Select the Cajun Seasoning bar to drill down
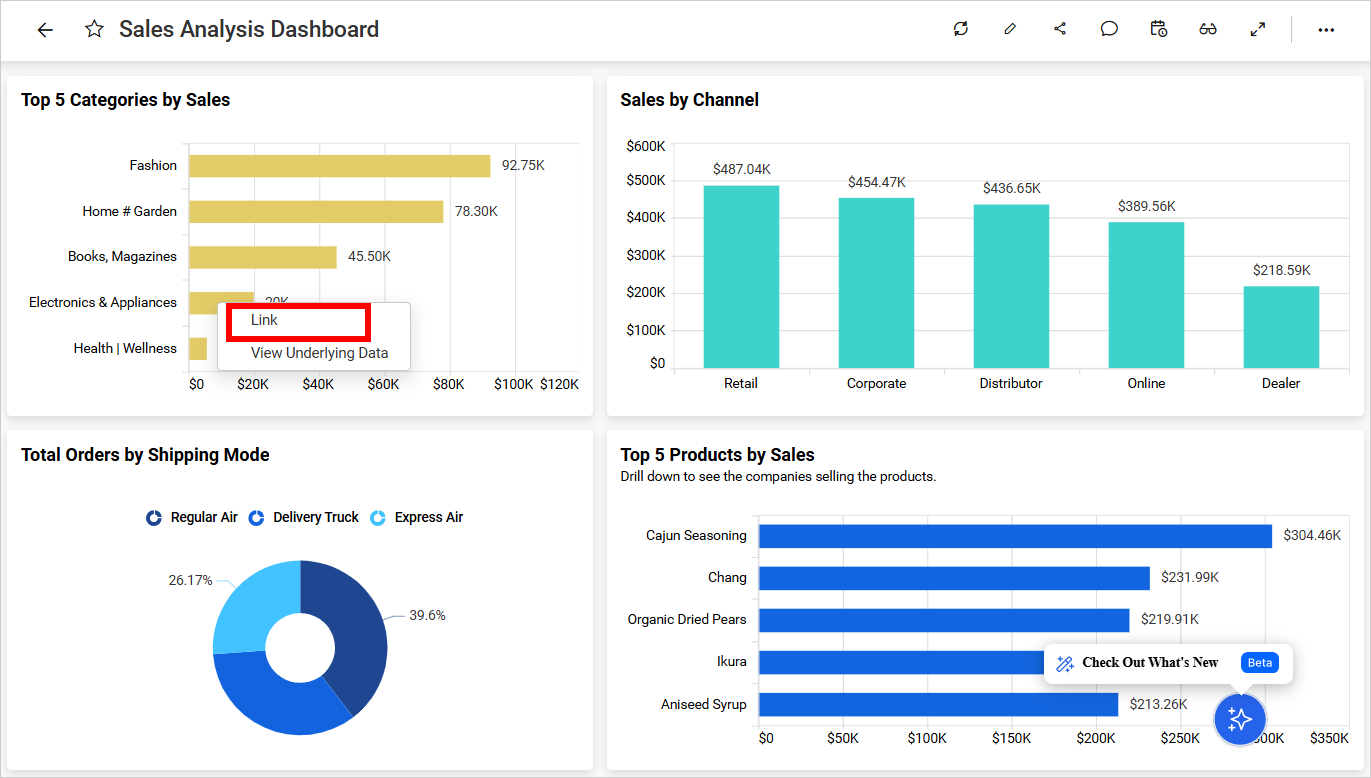The height and width of the screenshot is (778, 1371). click(1015, 536)
